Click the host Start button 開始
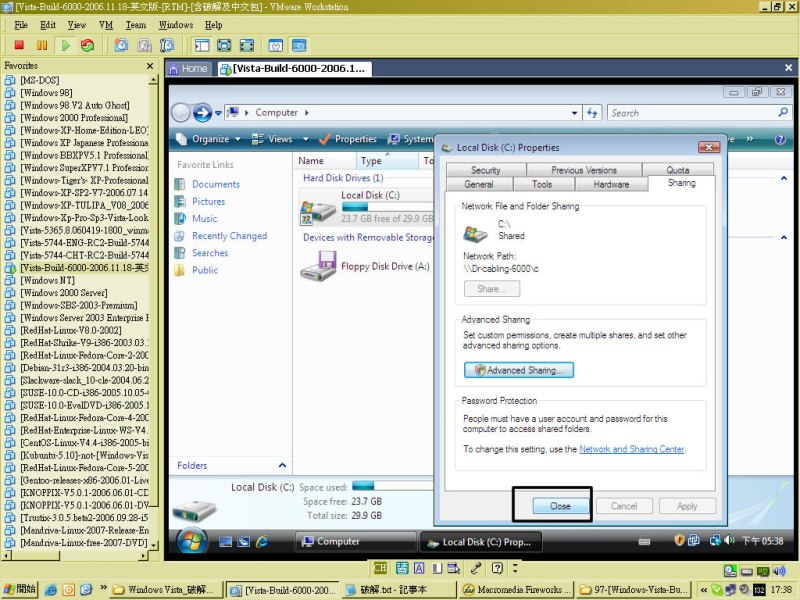The height and width of the screenshot is (600, 800). [x=19, y=589]
